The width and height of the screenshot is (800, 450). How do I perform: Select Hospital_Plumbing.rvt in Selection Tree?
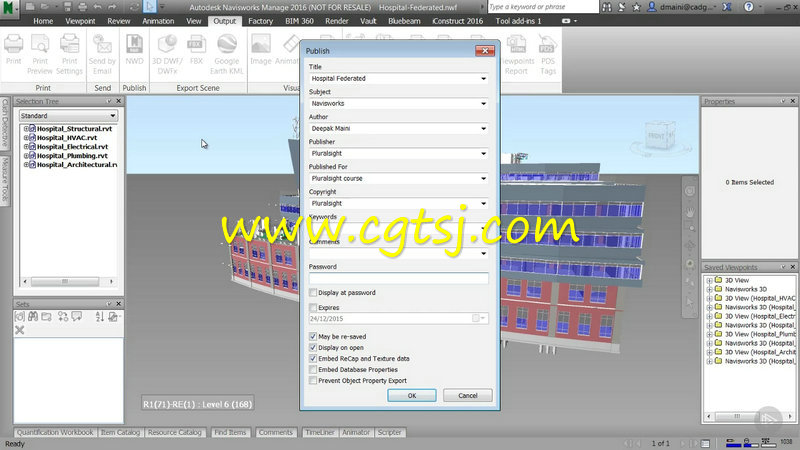[72, 156]
